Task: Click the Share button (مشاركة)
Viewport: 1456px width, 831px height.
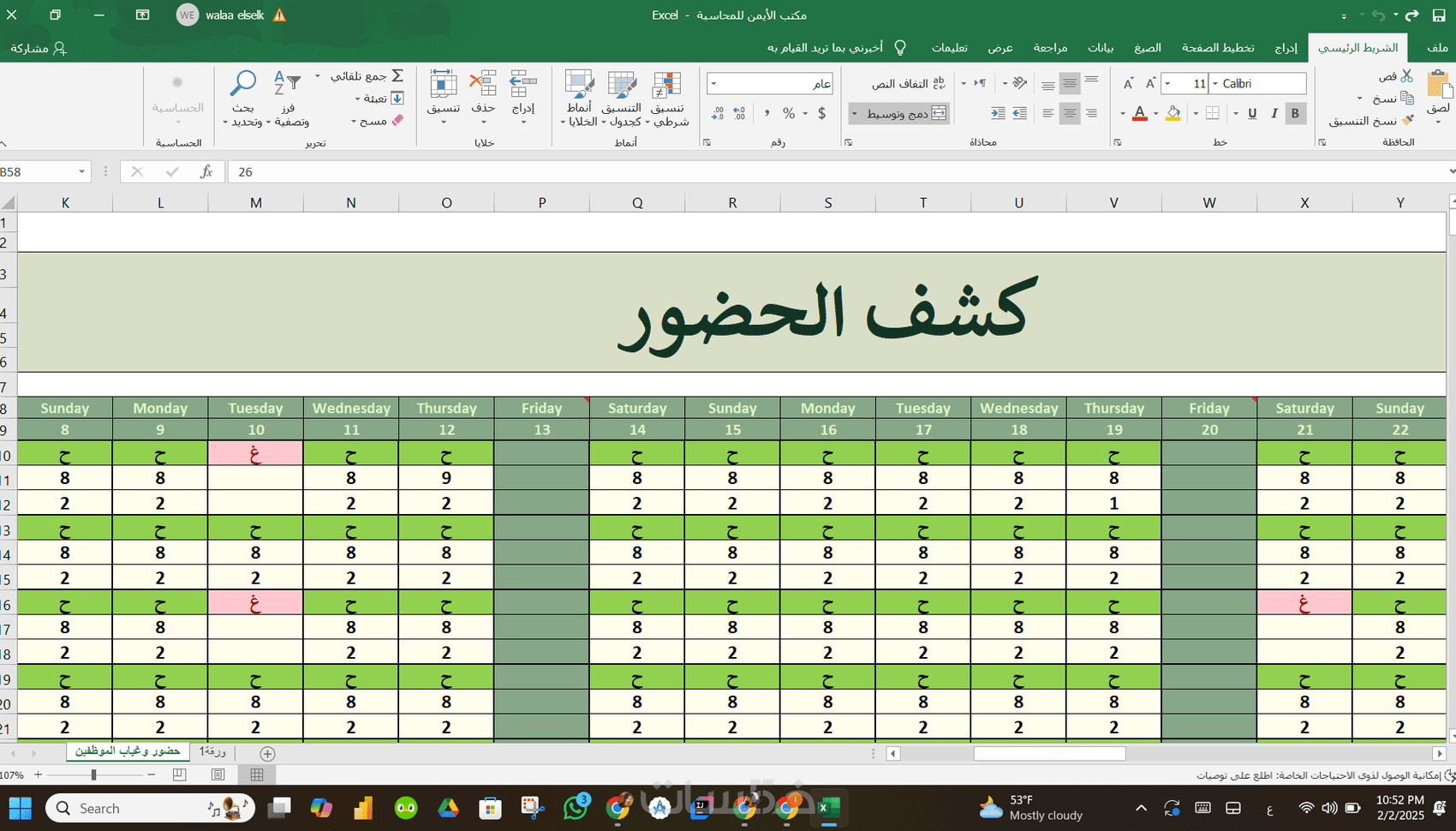Action: pyautogui.click(x=39, y=49)
